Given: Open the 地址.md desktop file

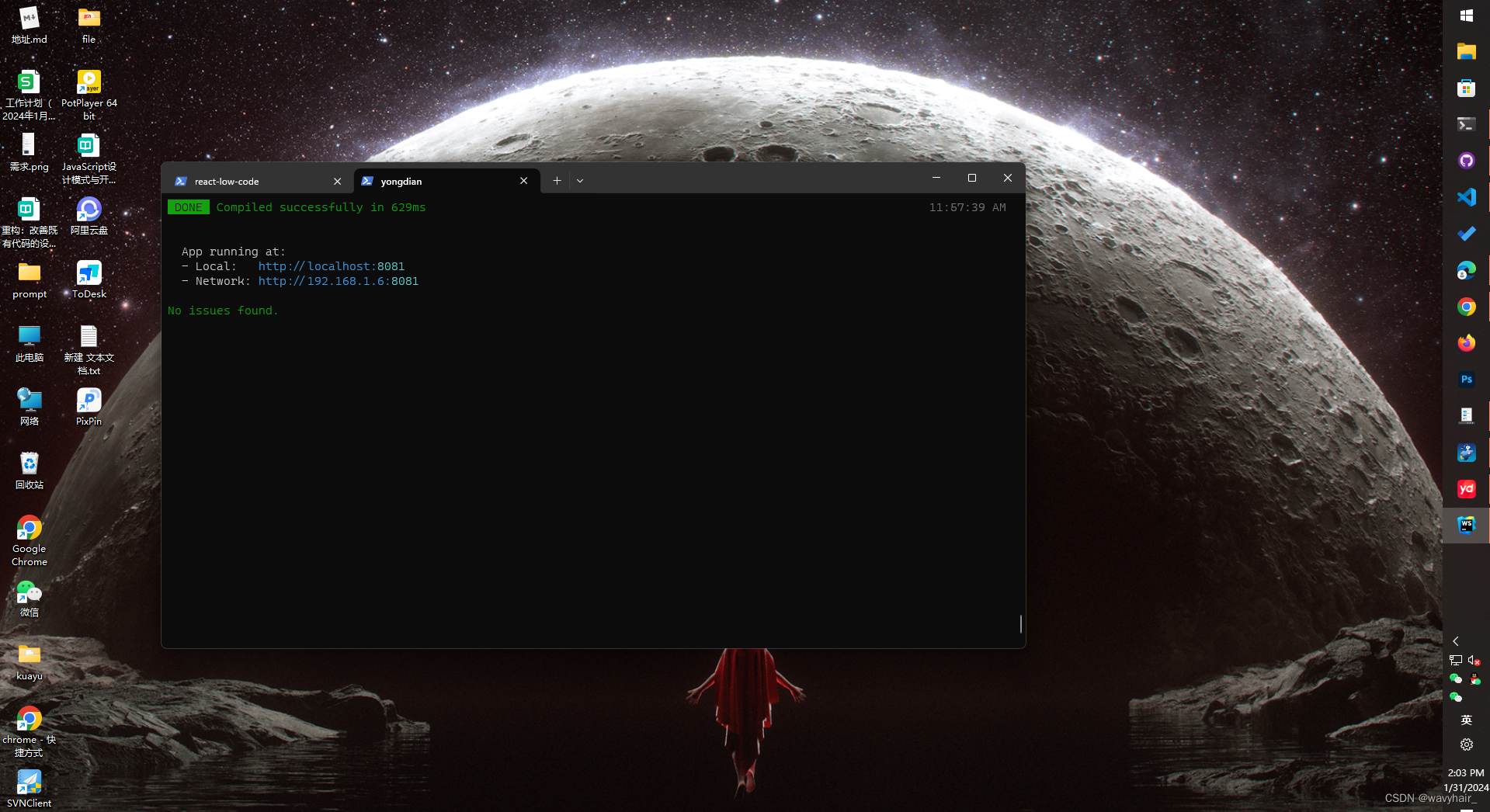Looking at the screenshot, I should pyautogui.click(x=30, y=25).
